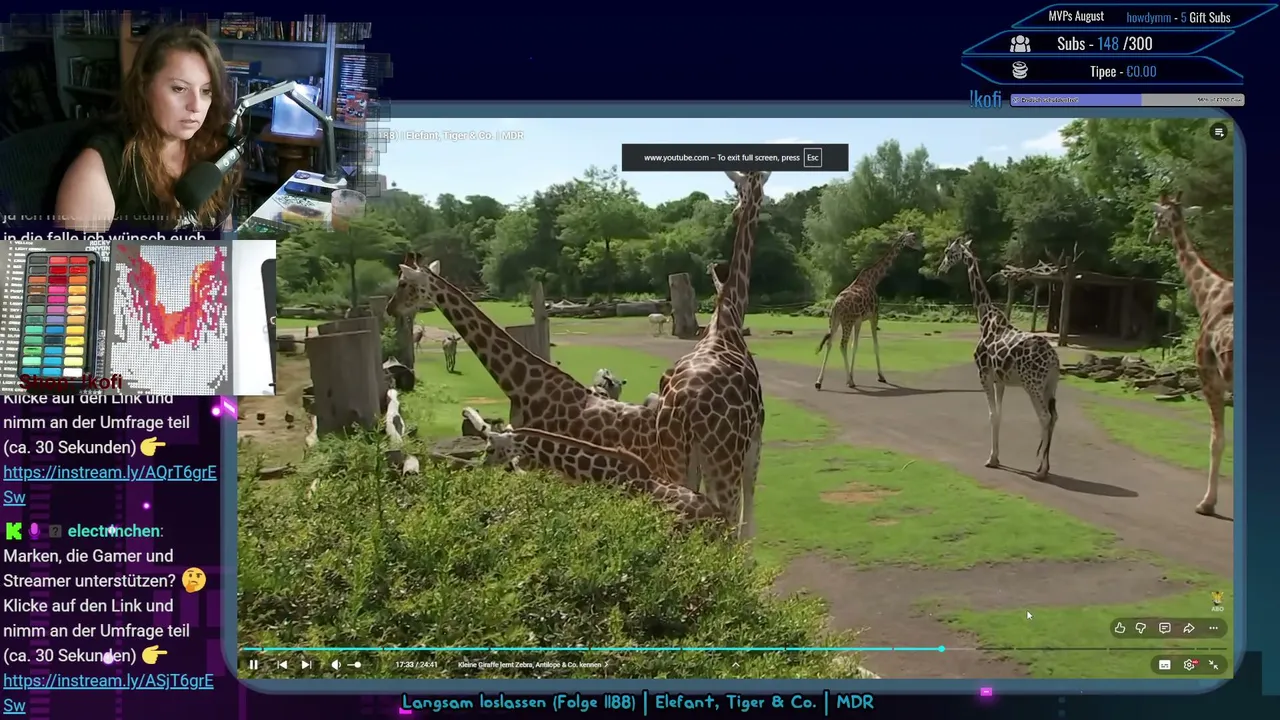The image size is (1280, 720).
Task: Like the video with thumbs up
Action: [x=1120, y=628]
